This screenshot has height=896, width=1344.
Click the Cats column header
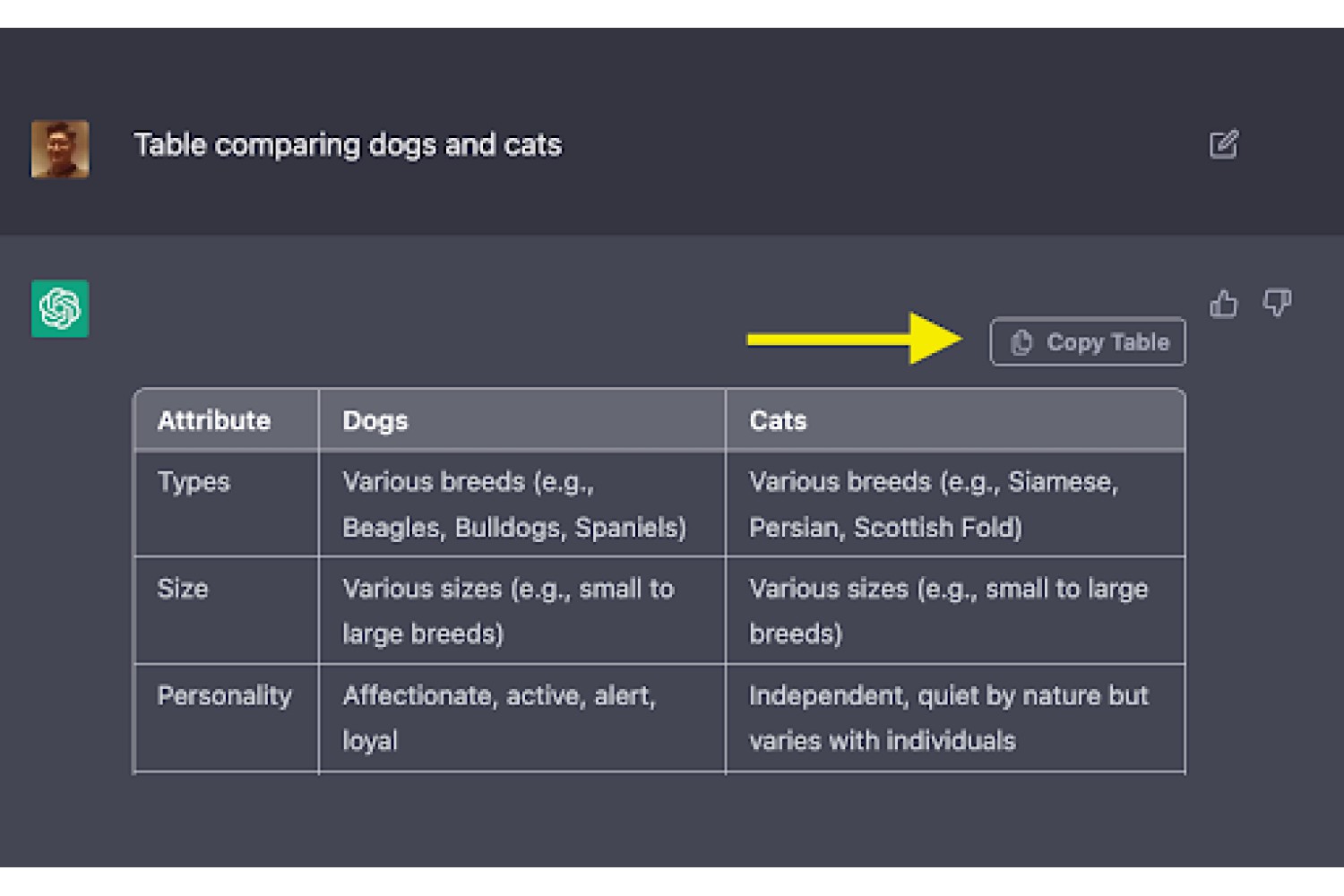pos(955,419)
